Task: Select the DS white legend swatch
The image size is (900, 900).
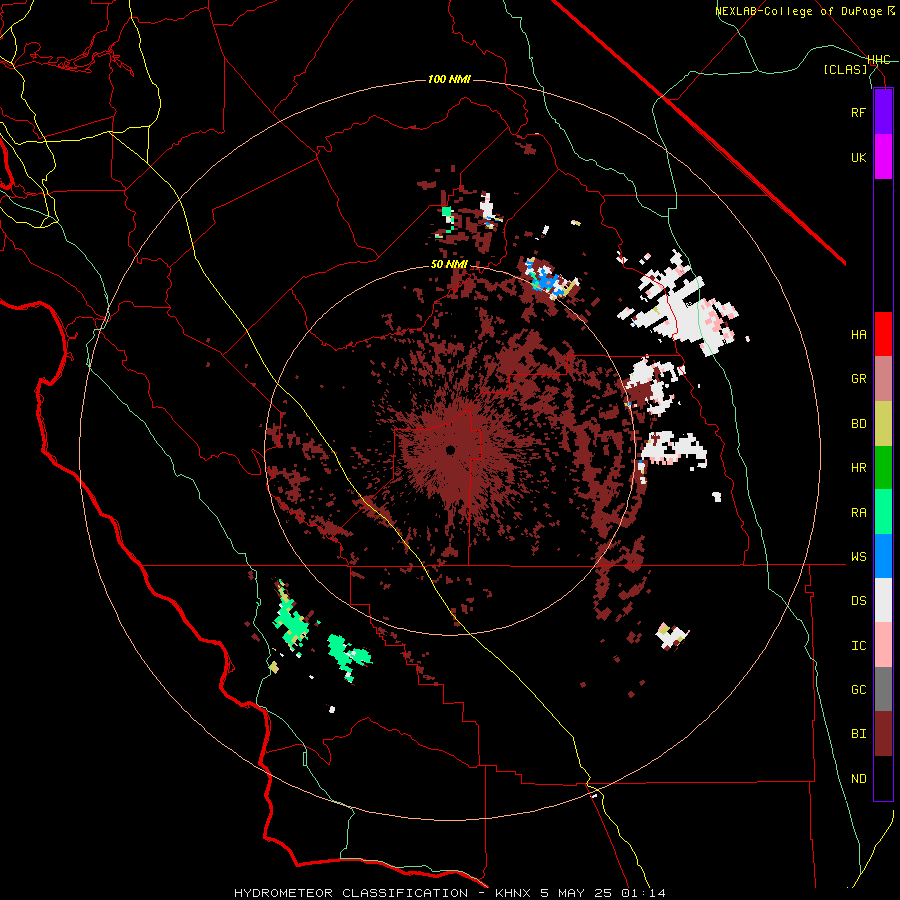Action: pos(883,600)
